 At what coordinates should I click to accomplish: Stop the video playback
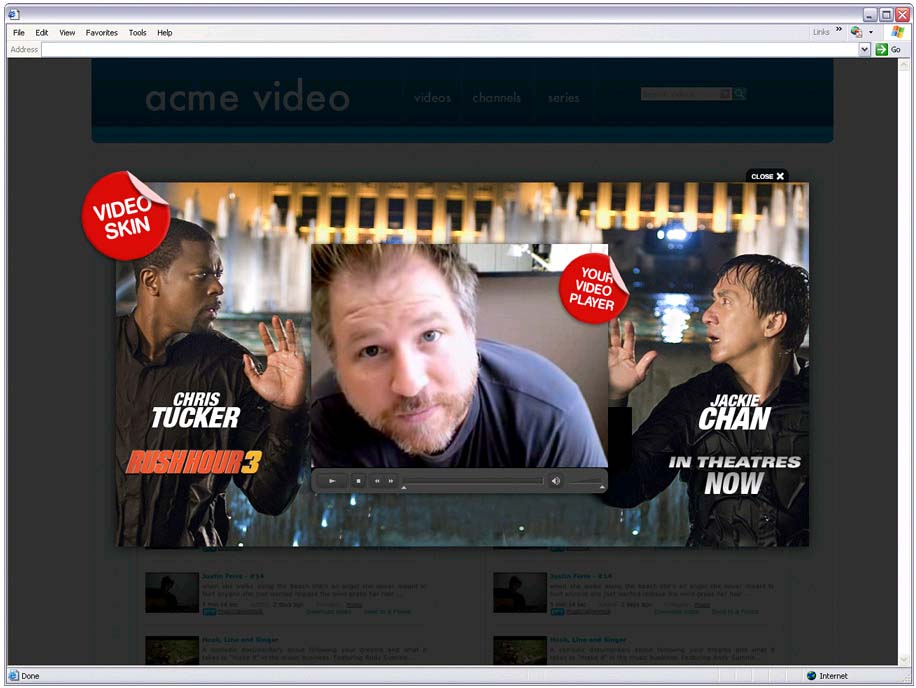(x=358, y=481)
